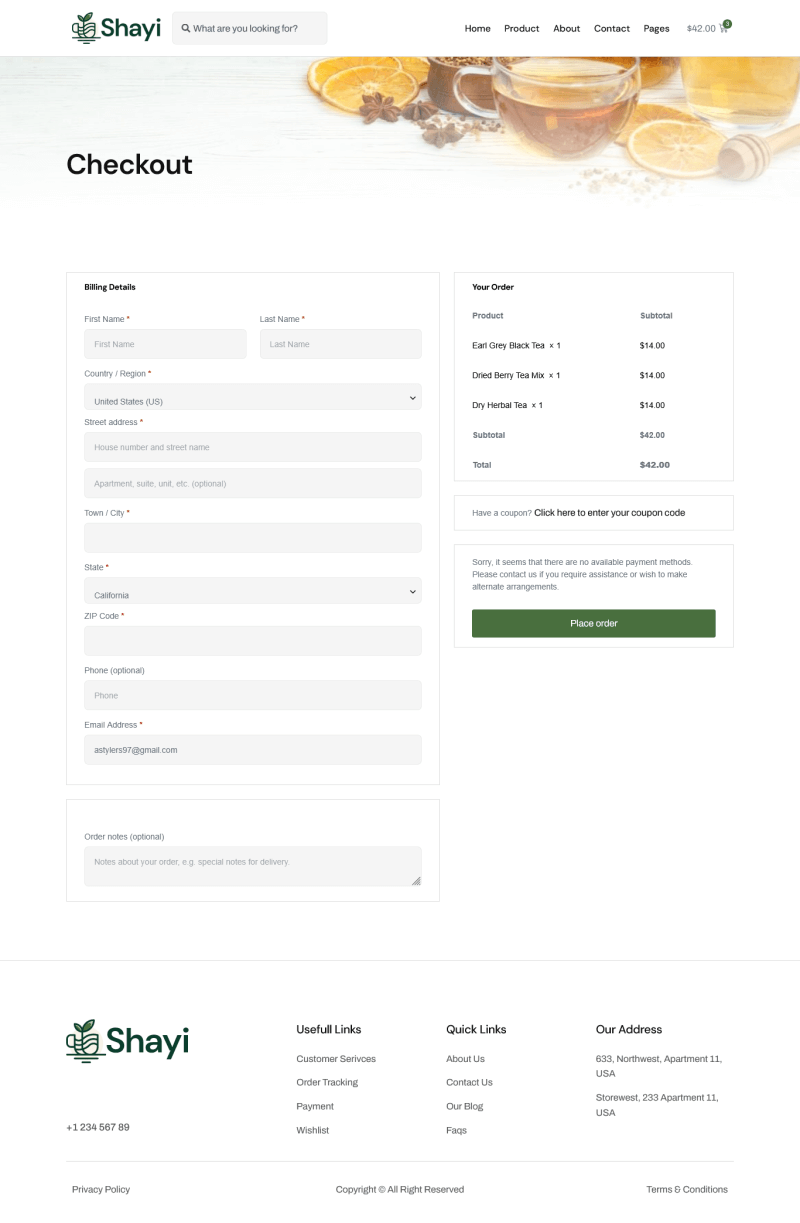Viewport: 800px width, 1223px height.
Task: Click the header search box
Action: tap(256, 29)
